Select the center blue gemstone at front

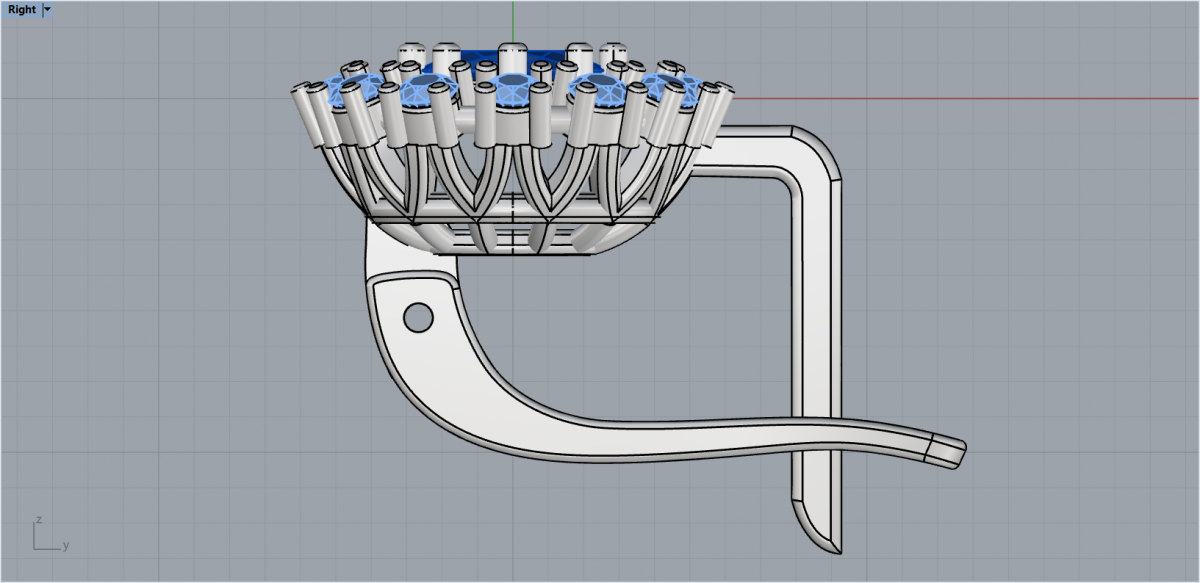click(x=512, y=89)
